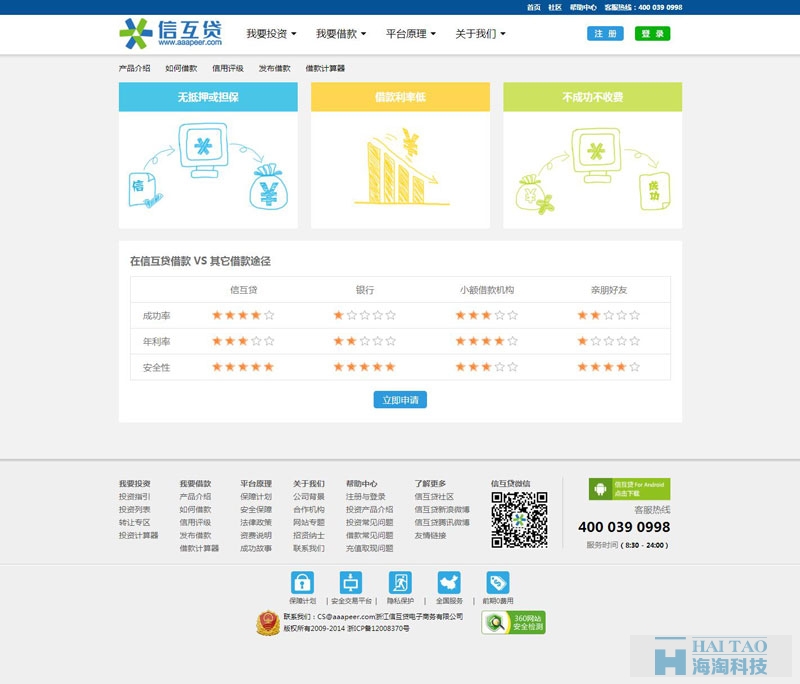This screenshot has height=684, width=800.
Task: Click the 信互贷微信 QR code
Action: 519,520
